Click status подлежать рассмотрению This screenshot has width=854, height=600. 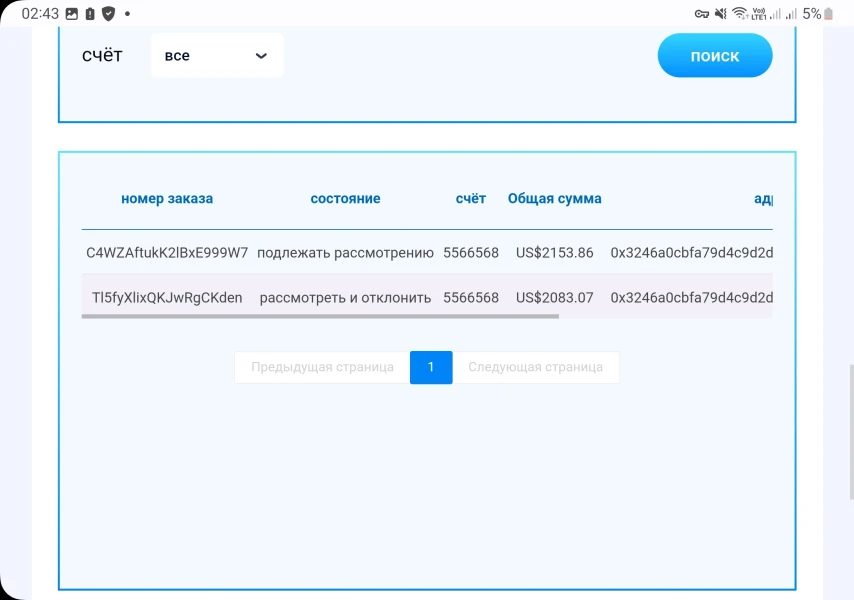point(345,253)
